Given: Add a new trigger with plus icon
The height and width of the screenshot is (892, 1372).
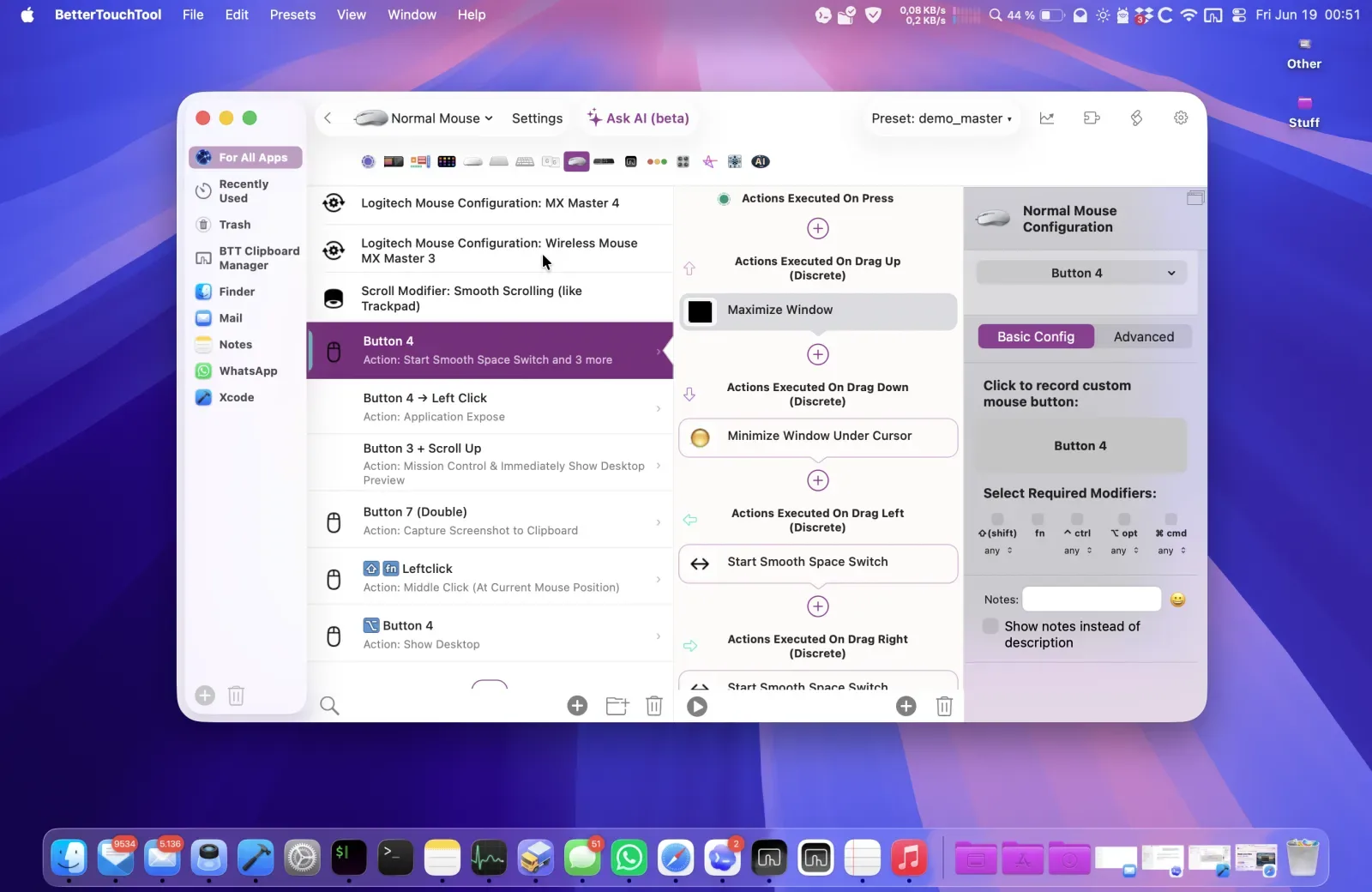Looking at the screenshot, I should click(x=577, y=706).
